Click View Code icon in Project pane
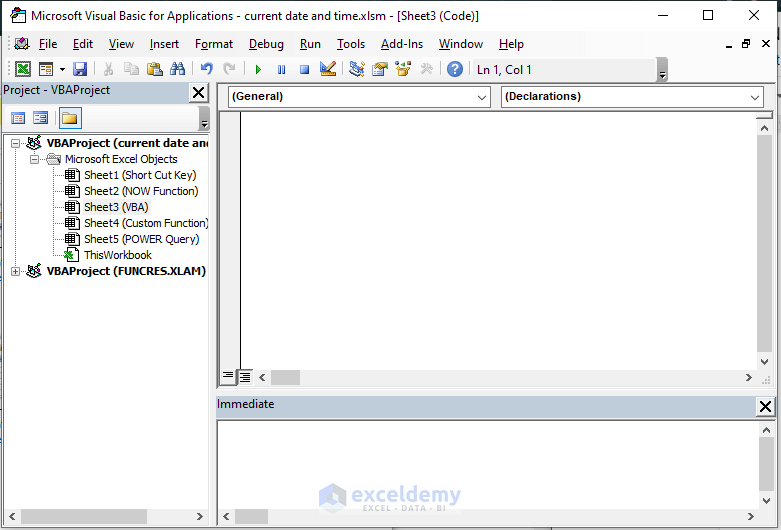 [18, 118]
